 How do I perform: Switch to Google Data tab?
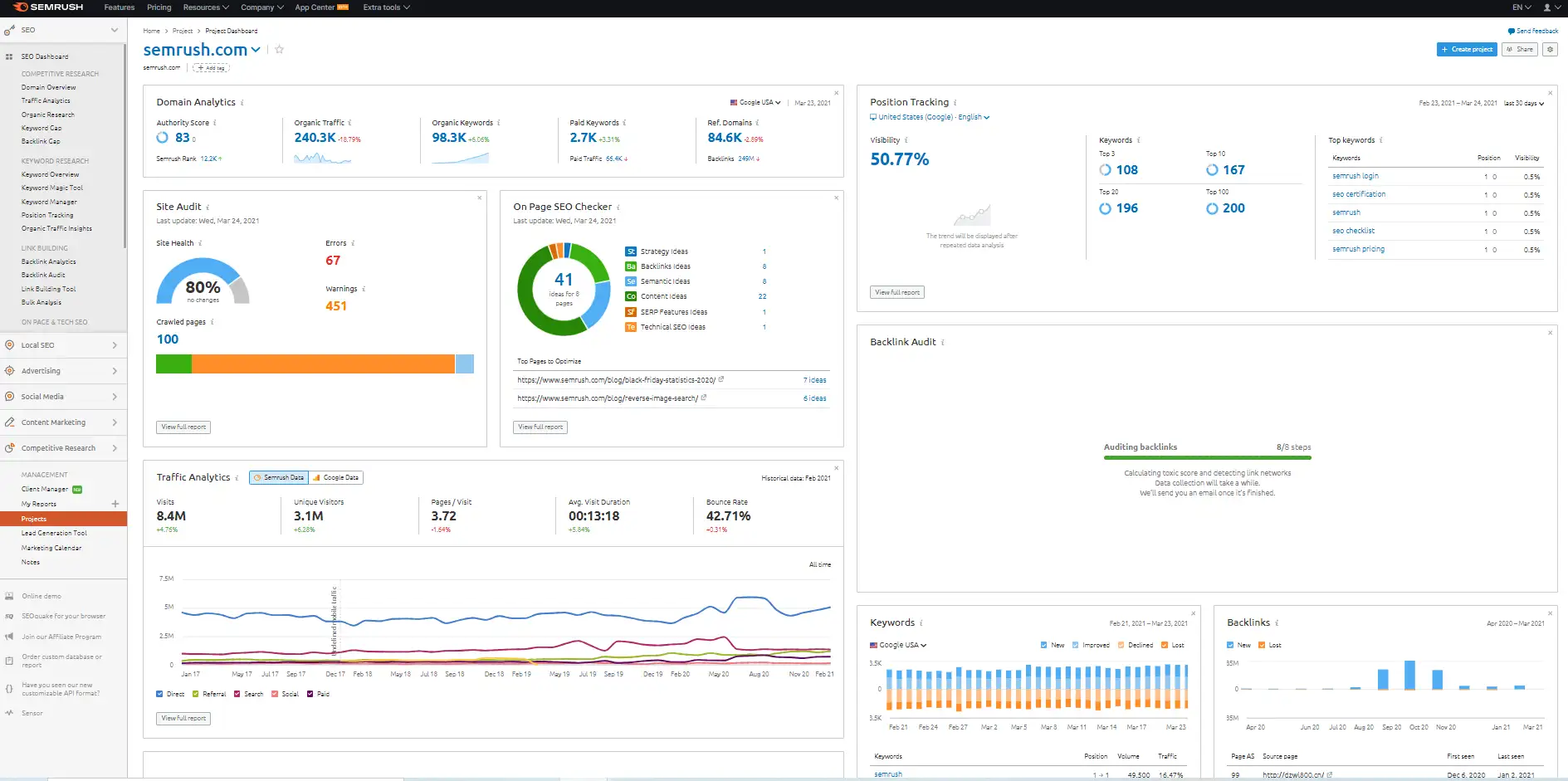[336, 477]
